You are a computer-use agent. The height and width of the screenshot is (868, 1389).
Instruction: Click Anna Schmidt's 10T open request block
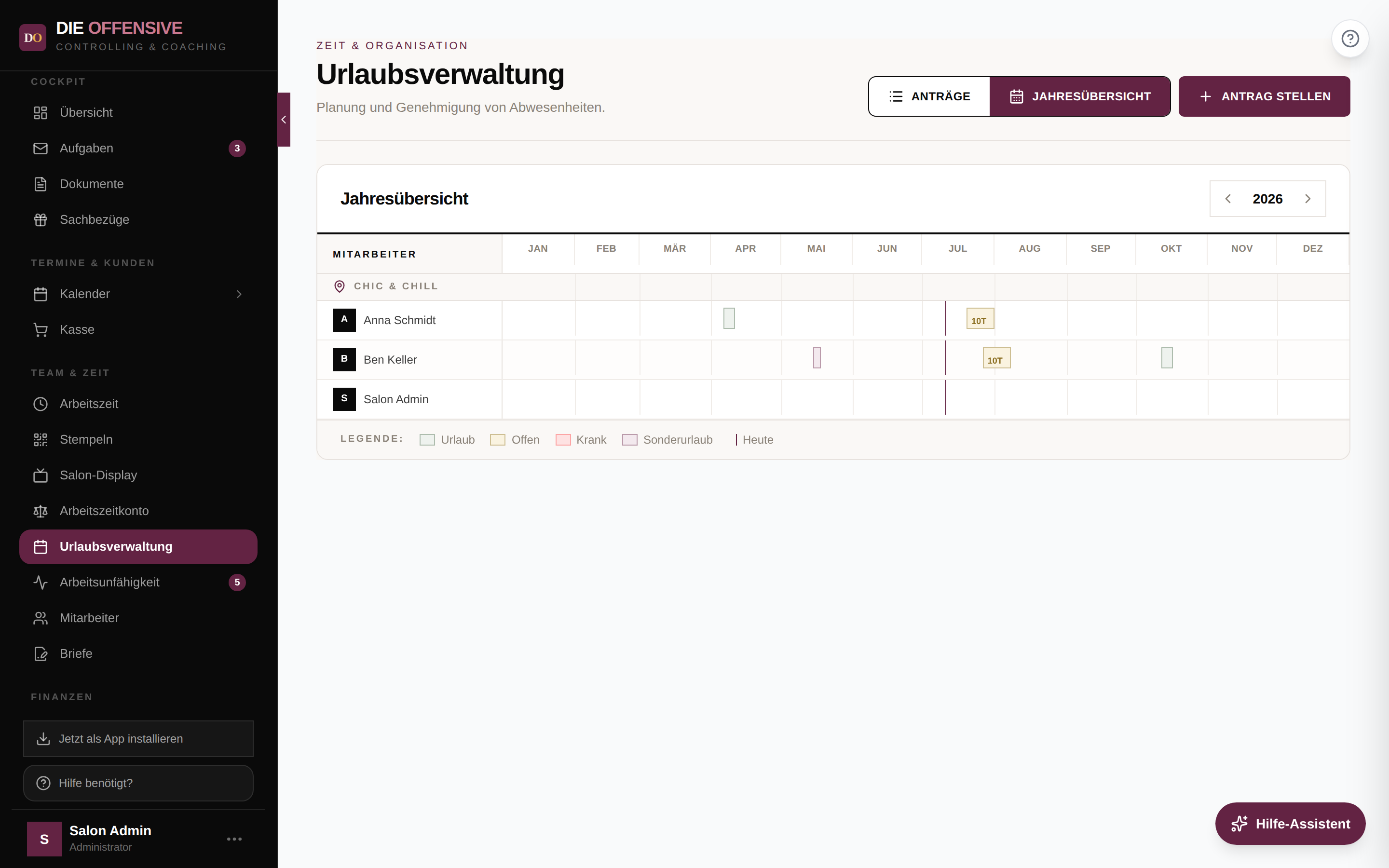[980, 318]
